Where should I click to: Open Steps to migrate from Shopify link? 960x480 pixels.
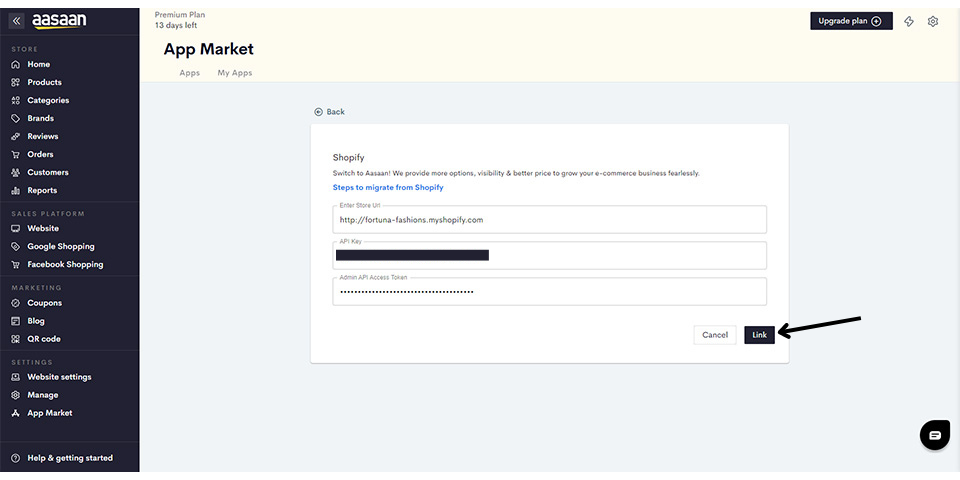point(388,187)
